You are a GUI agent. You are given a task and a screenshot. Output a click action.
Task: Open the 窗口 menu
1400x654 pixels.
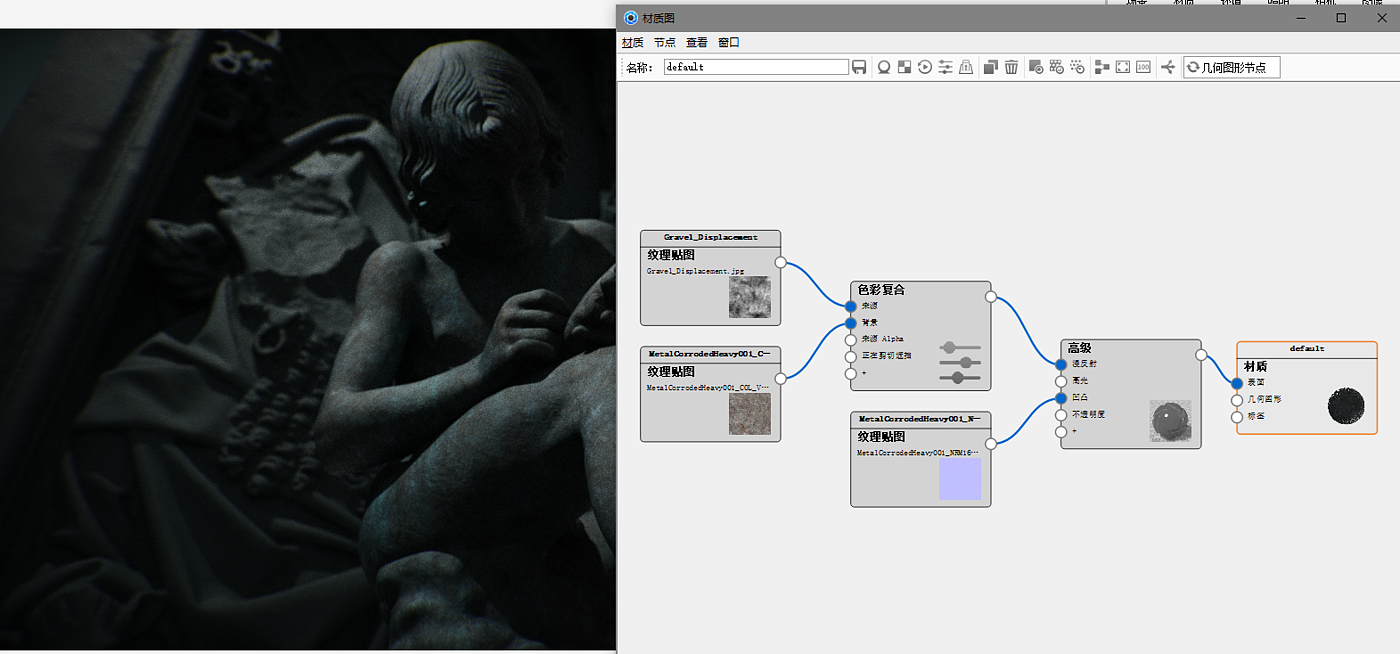click(x=729, y=43)
